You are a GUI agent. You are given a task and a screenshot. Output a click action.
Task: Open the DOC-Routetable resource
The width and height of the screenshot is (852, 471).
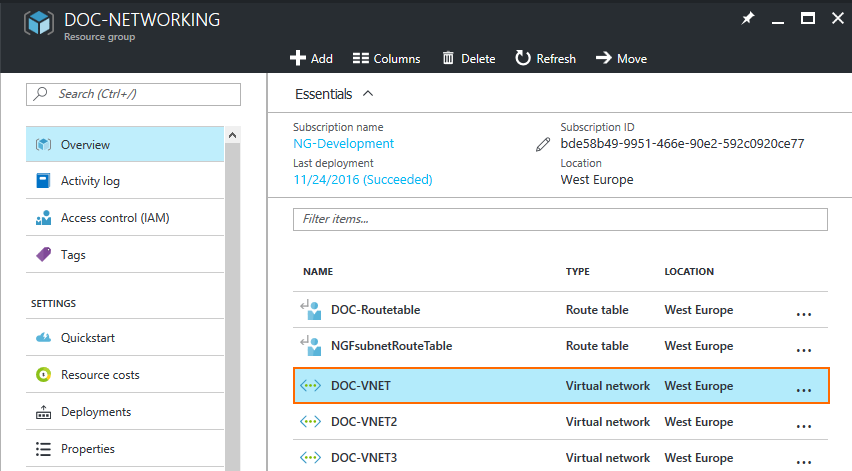click(x=560, y=310)
